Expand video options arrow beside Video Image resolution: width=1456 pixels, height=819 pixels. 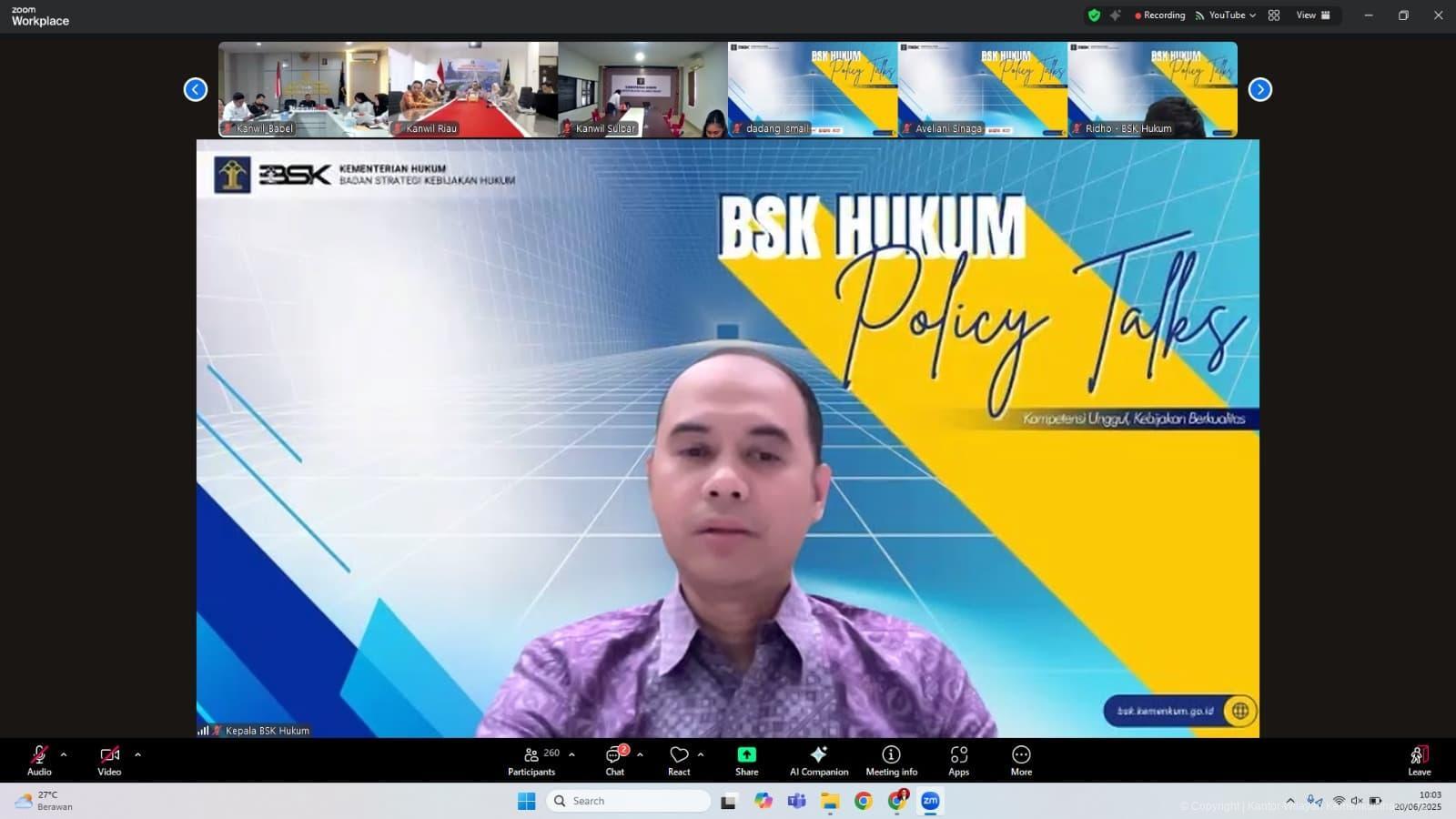pos(137,754)
